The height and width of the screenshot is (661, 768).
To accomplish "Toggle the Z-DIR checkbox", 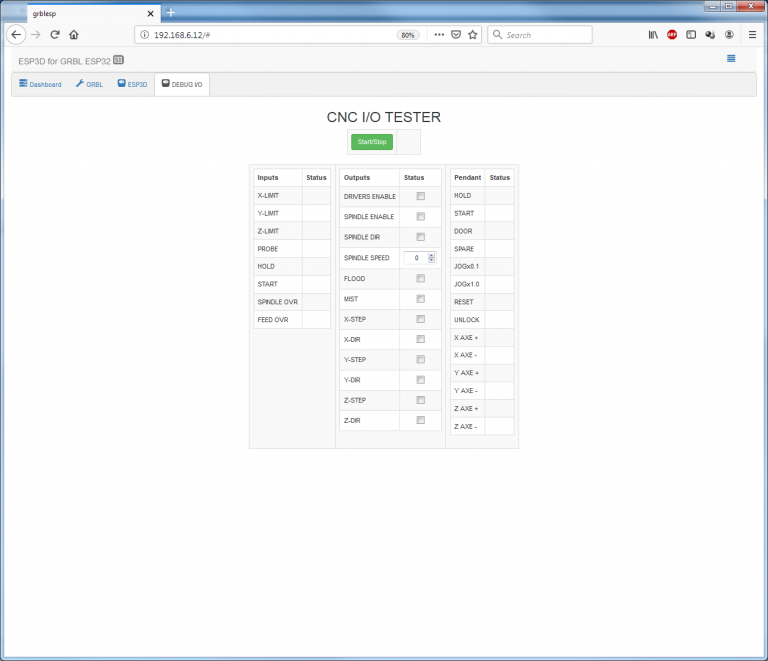I will [420, 420].
